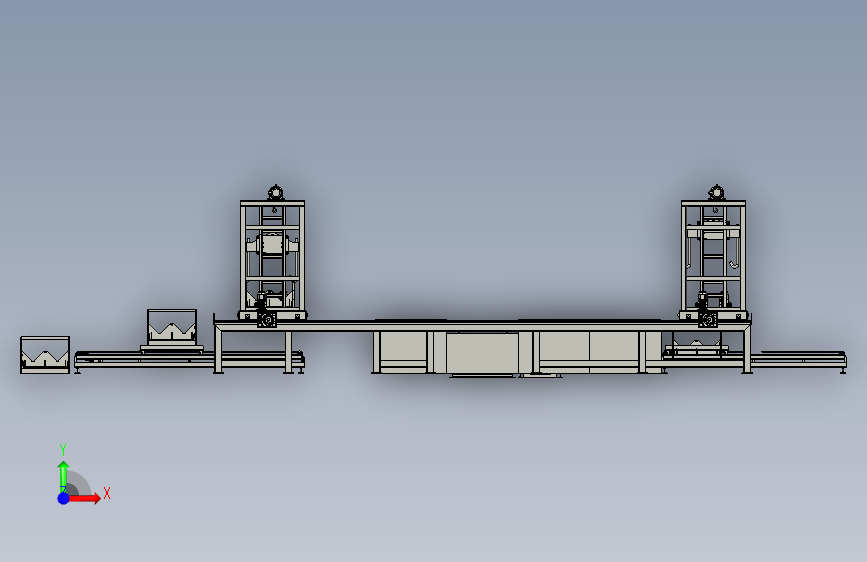Screen dimensions: 867x562
Task: Select the gearbox at the right tower base
Action: pos(707,319)
